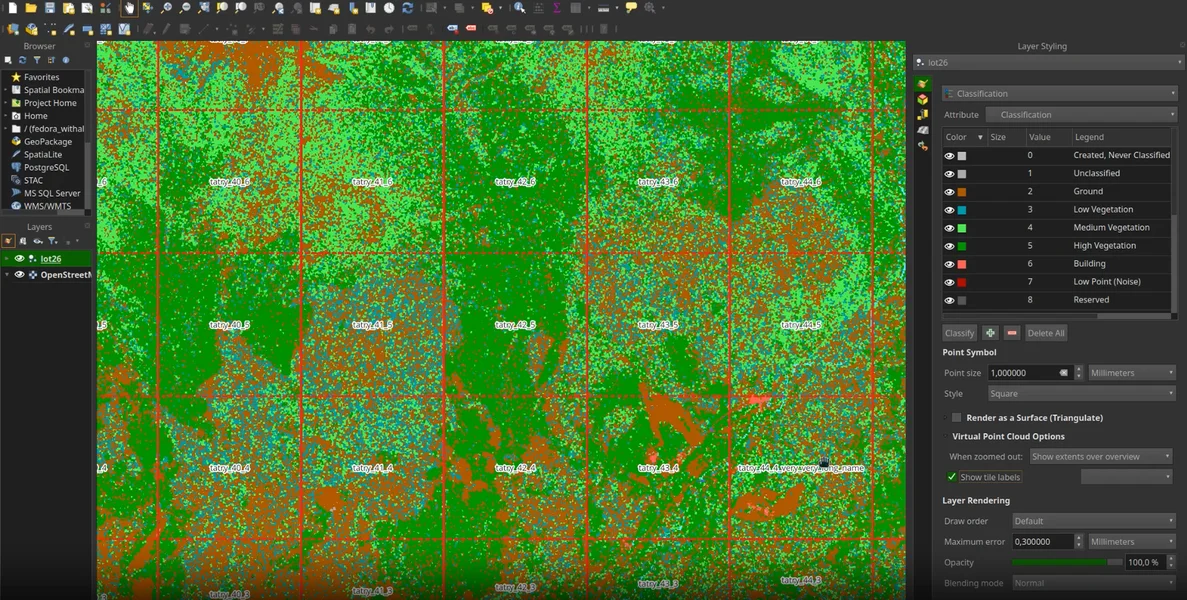Viewport: 1187px width, 600px height.
Task: Click the green plus add class button
Action: point(990,333)
